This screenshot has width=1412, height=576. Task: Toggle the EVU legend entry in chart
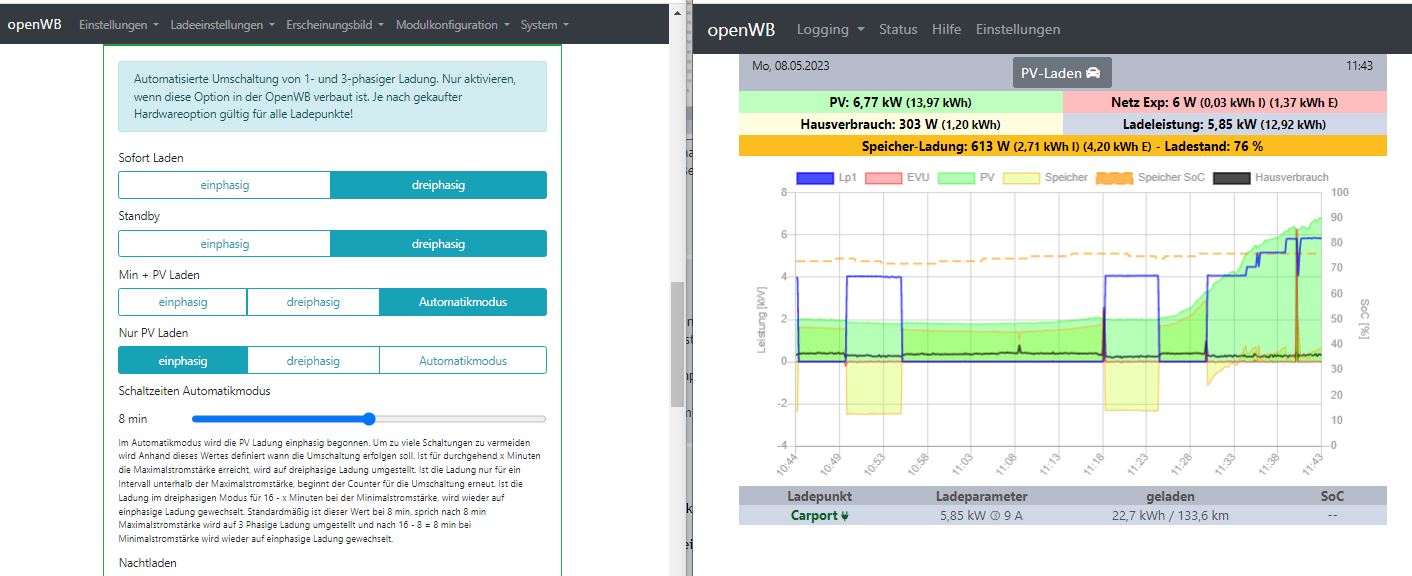pos(884,178)
